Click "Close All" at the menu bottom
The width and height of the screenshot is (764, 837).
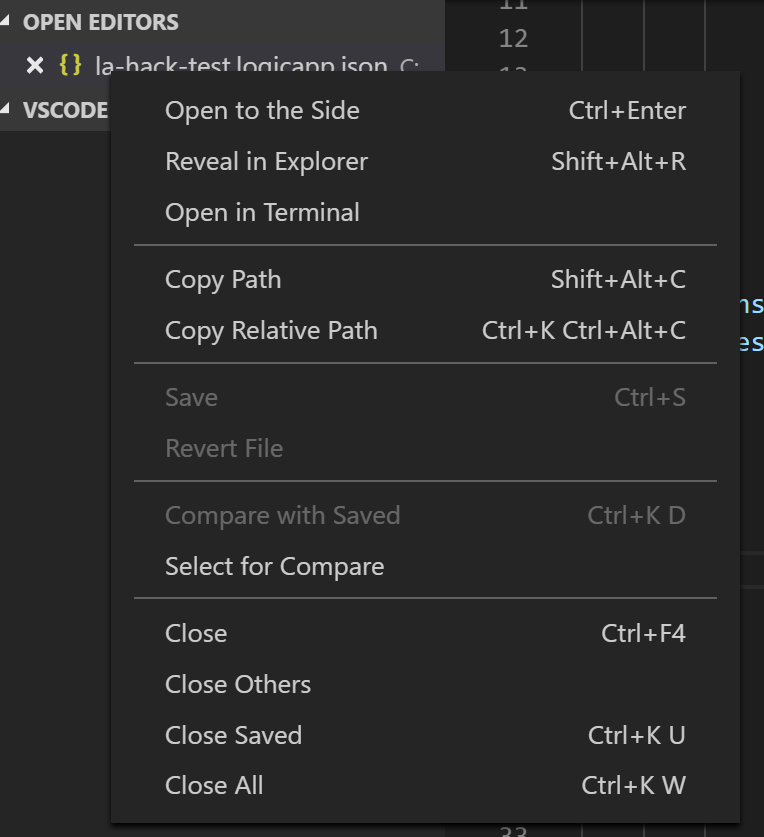coord(214,785)
